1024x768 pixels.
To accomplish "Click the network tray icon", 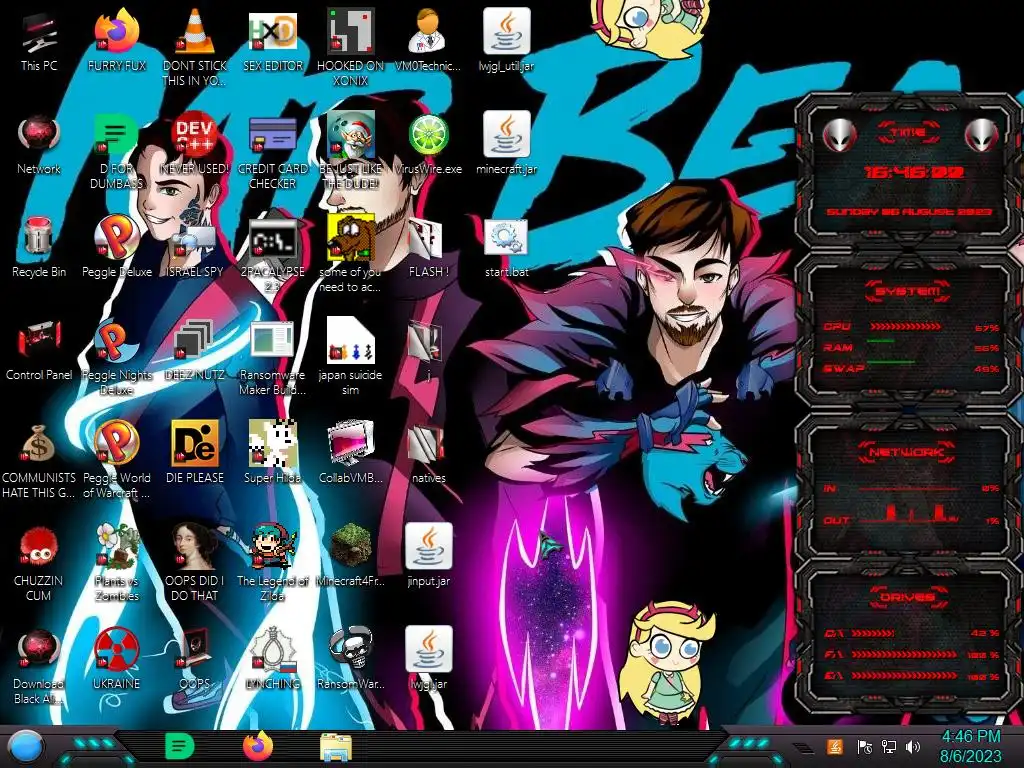I will (888, 746).
